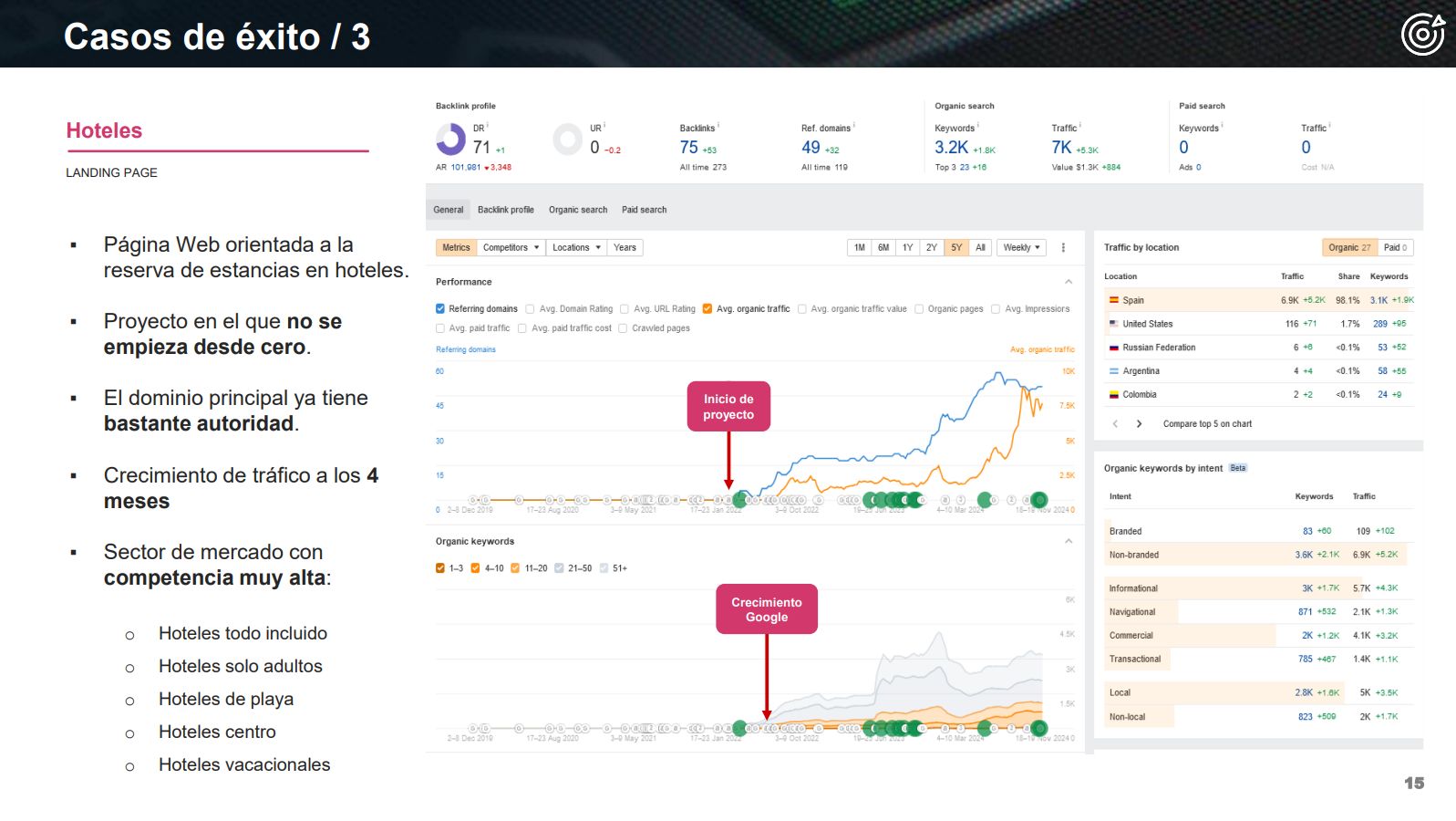Toggle the Avg. organic traffic checkbox
Viewport: 1456px width, 821px height.
(x=707, y=309)
